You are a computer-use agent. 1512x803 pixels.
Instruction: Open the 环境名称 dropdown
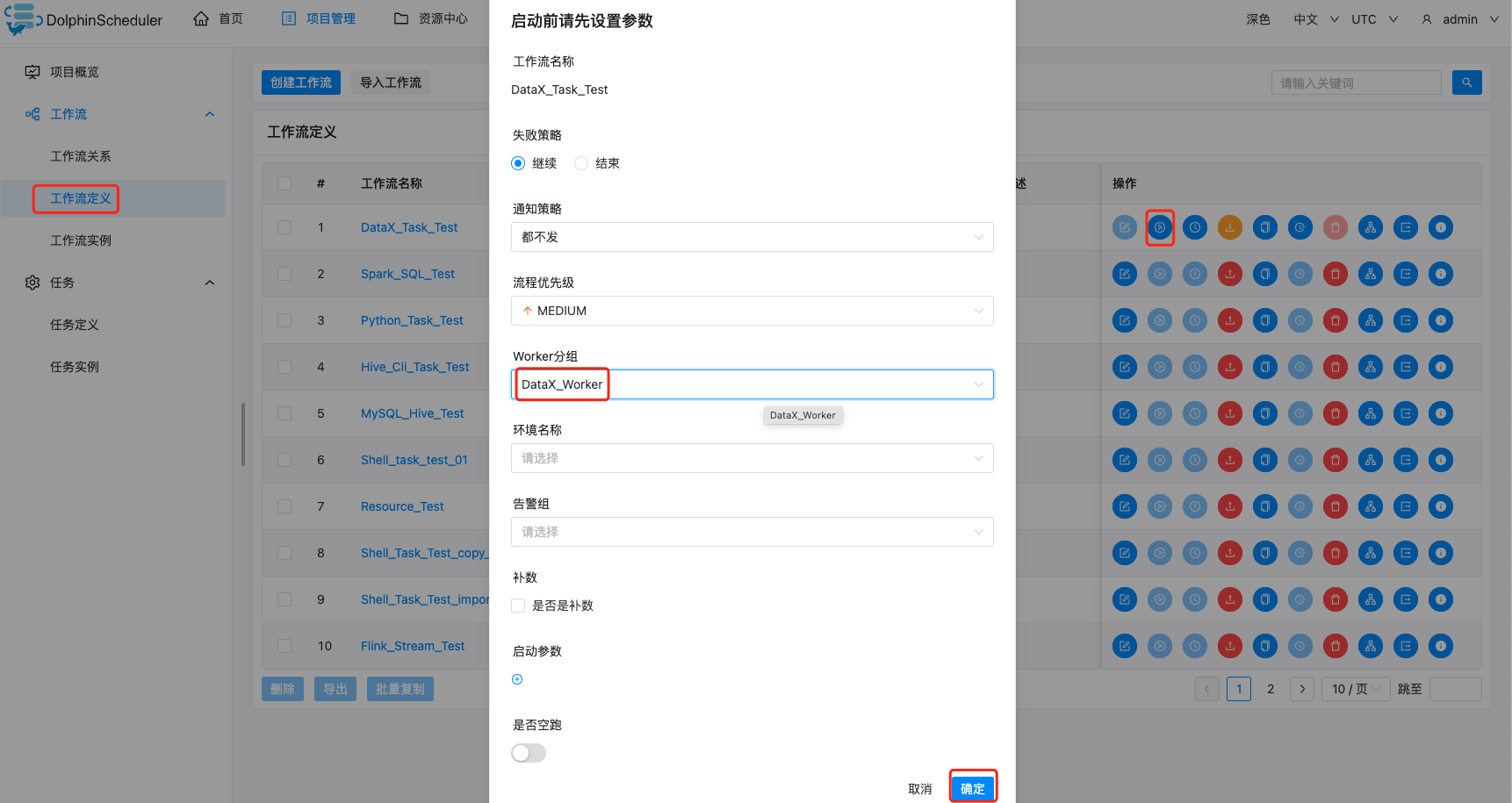coord(752,458)
